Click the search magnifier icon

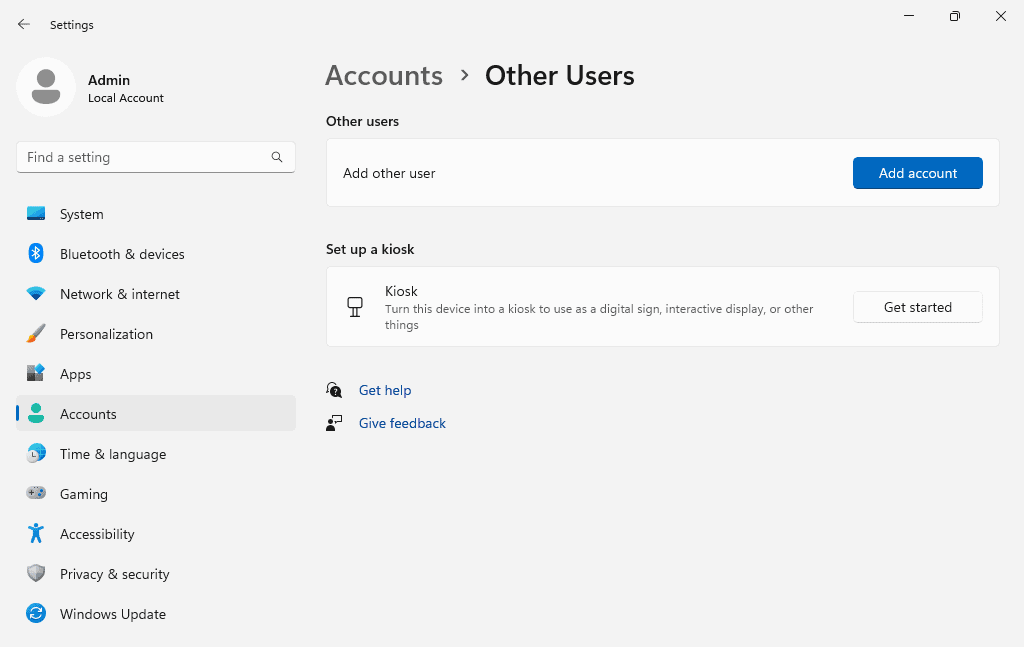click(x=277, y=157)
